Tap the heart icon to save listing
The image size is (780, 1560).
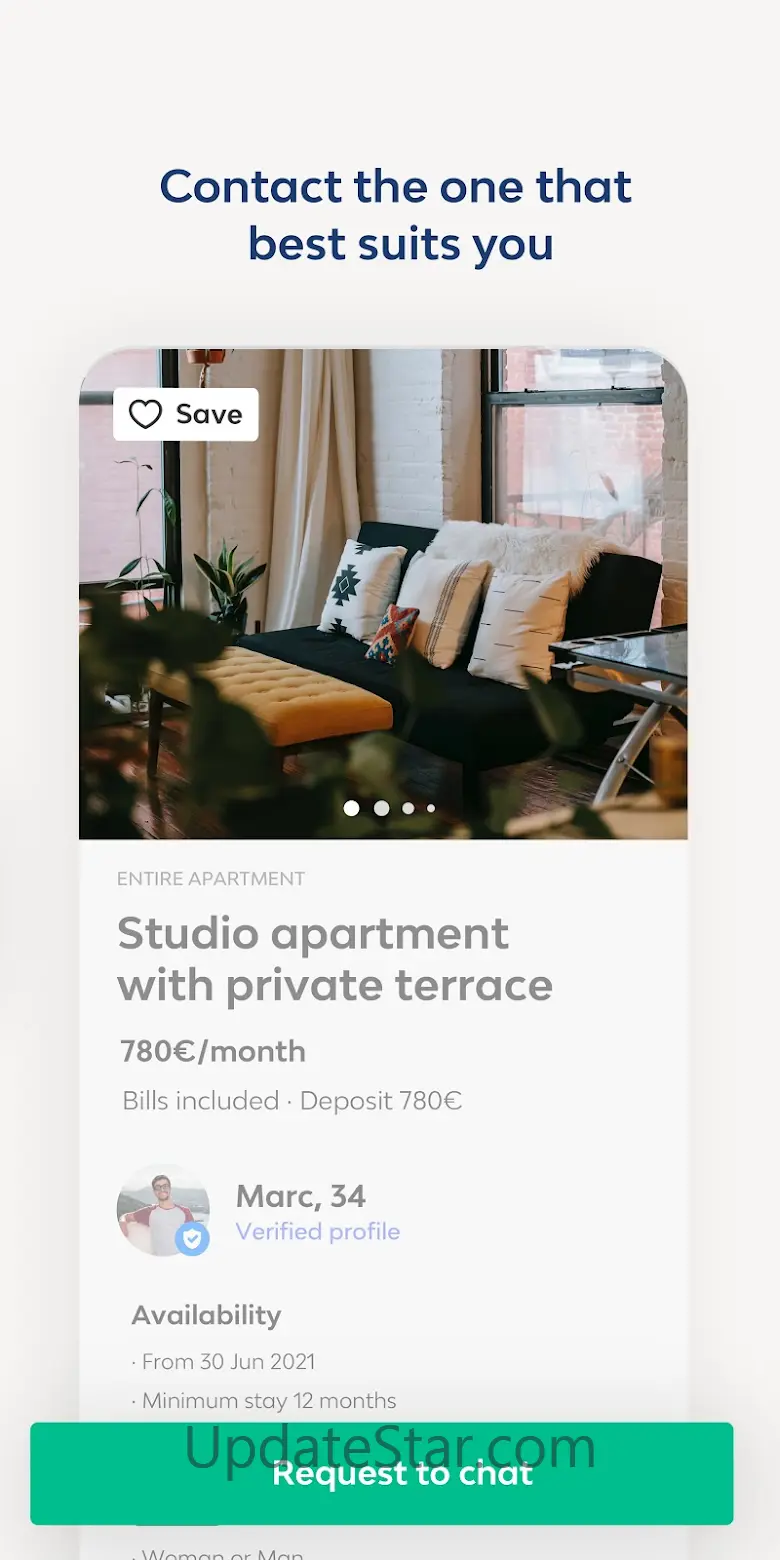tap(145, 415)
